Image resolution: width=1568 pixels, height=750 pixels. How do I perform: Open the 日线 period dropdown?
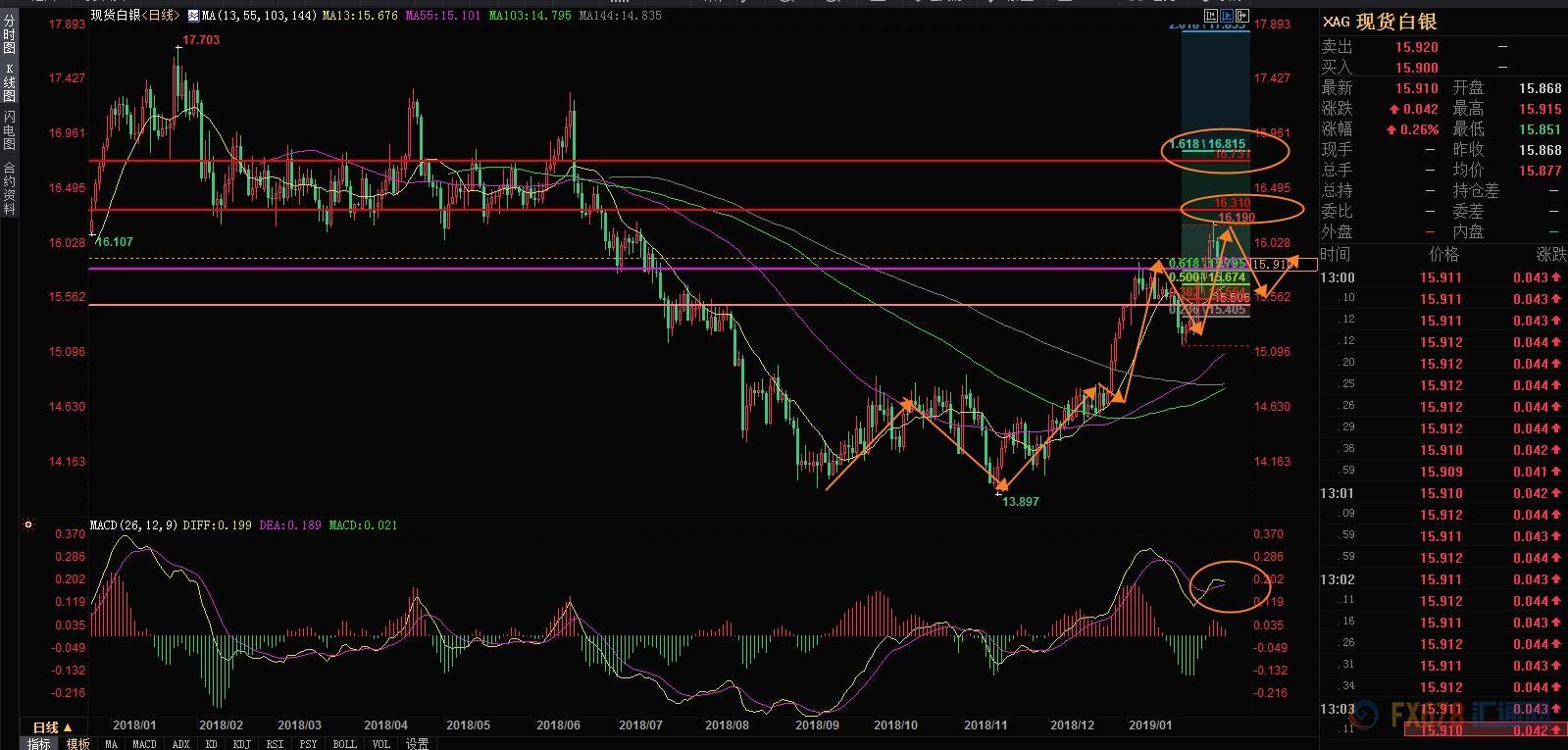coord(52,727)
